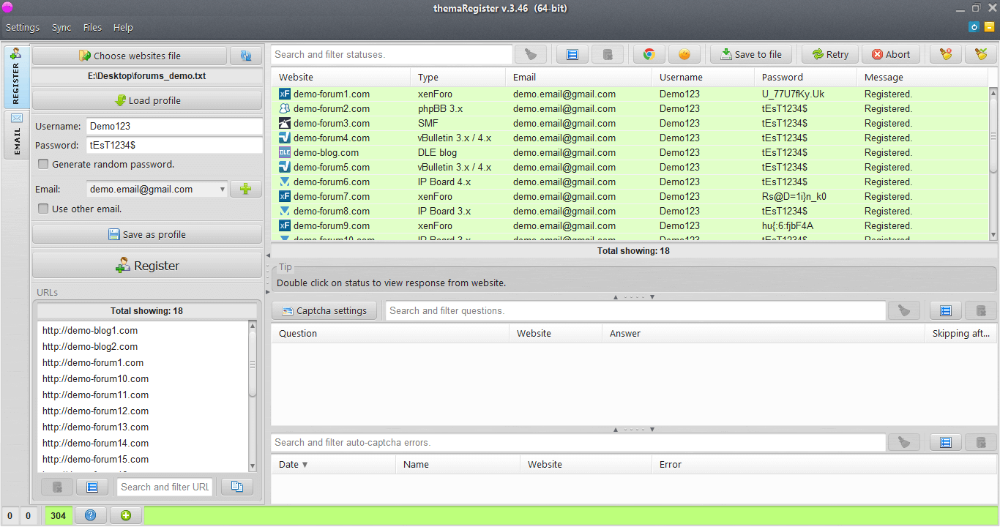This screenshot has height=527, width=1000.
Task: Click yellow icon in title bar corner
Action: point(989,27)
